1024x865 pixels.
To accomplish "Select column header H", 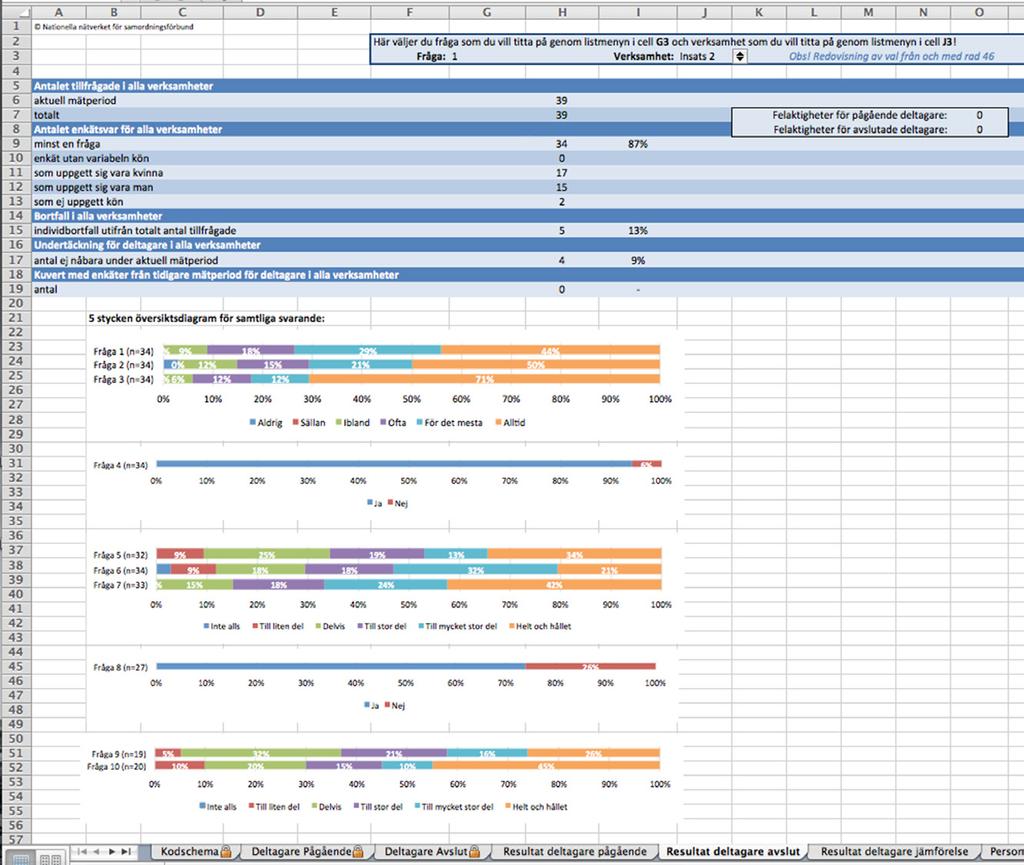I will point(562,12).
